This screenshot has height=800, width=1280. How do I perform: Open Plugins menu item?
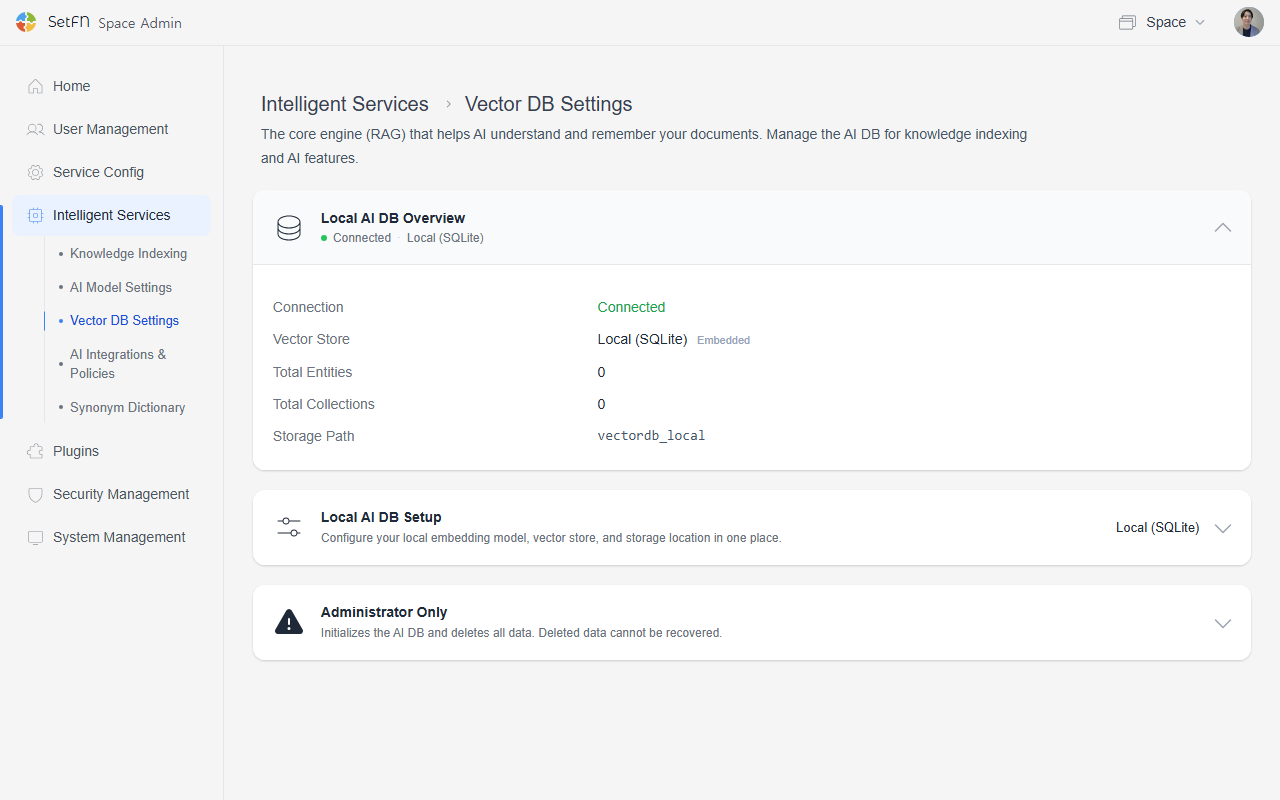(x=112, y=451)
